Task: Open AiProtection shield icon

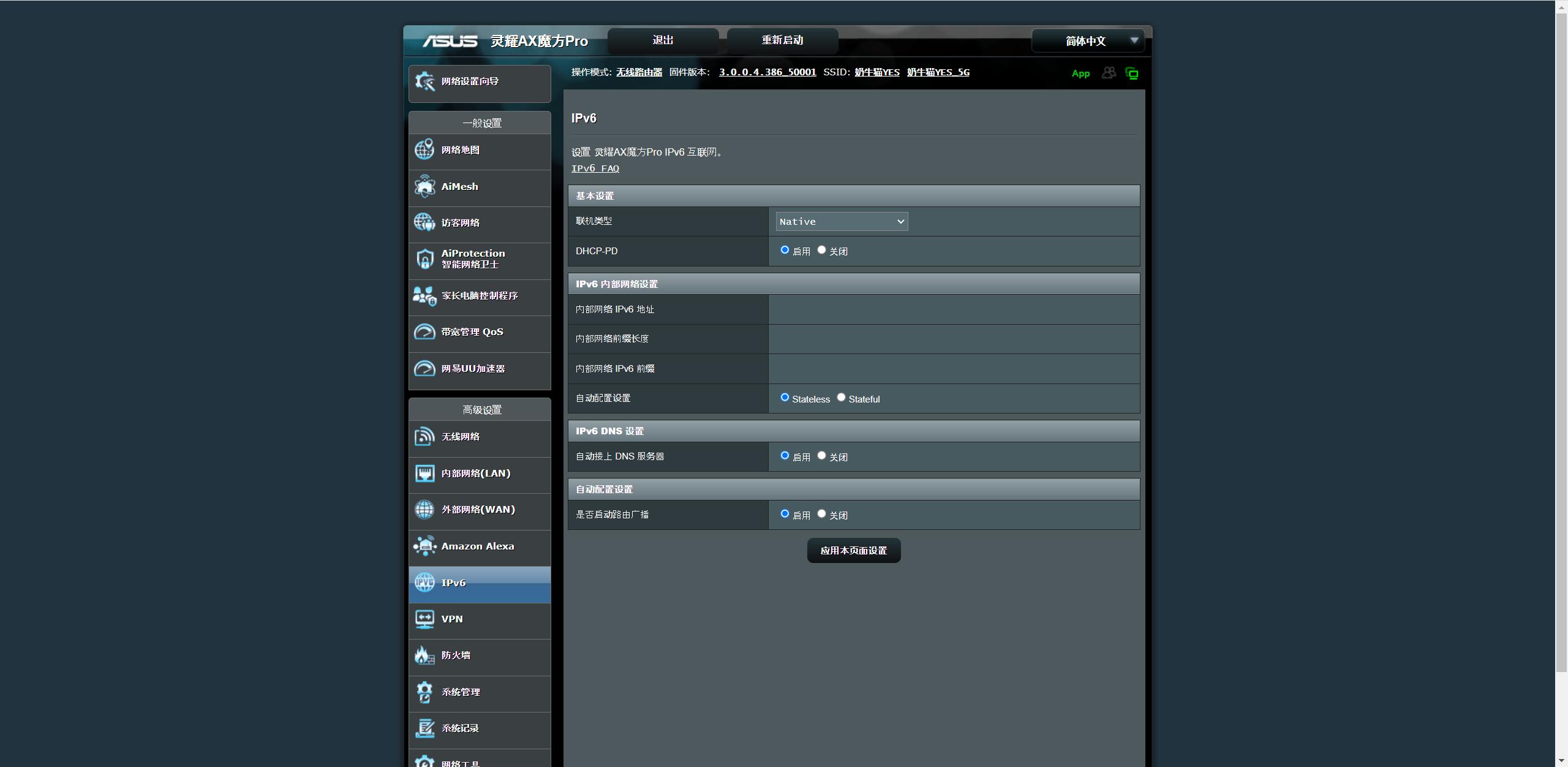Action: [x=424, y=259]
